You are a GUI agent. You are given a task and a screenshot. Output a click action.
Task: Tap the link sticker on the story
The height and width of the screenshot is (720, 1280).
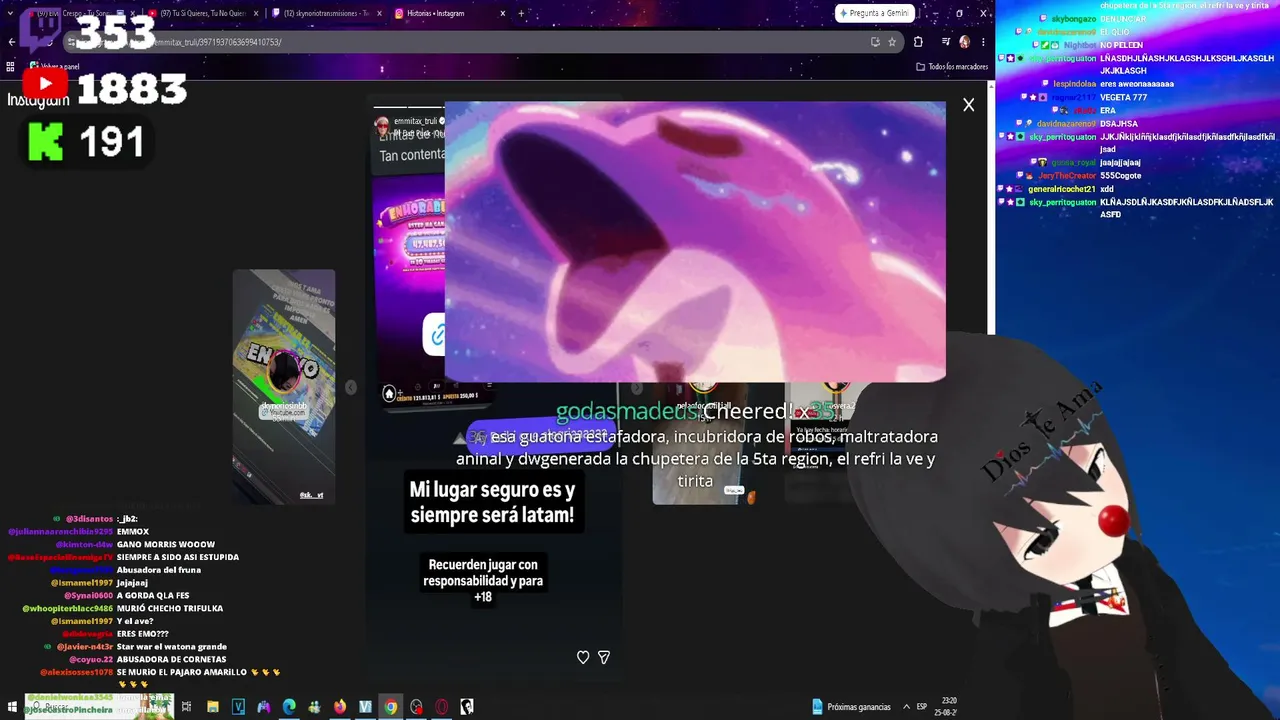435,334
